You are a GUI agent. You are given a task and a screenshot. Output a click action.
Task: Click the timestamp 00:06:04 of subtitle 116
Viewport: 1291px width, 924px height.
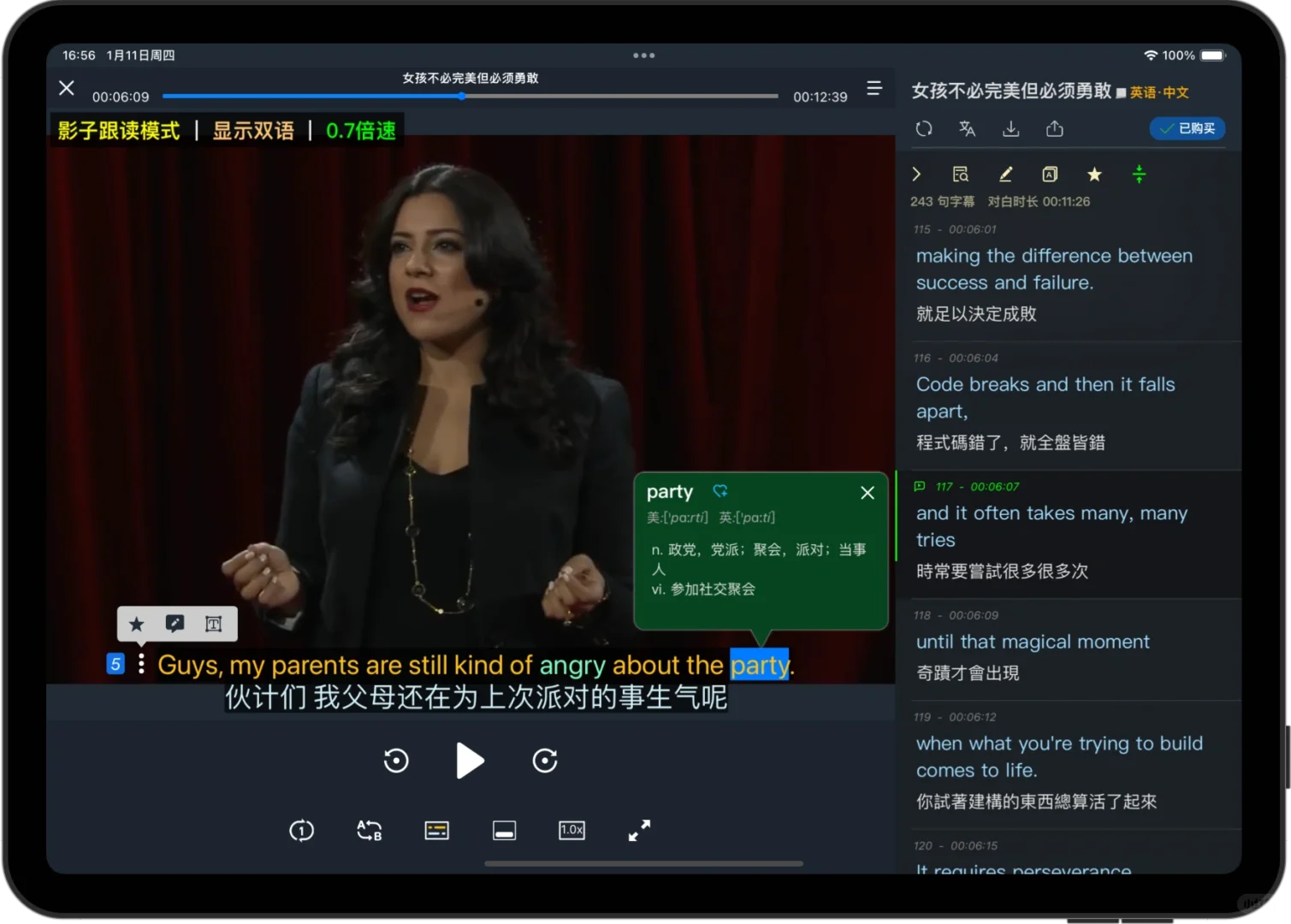pos(974,358)
